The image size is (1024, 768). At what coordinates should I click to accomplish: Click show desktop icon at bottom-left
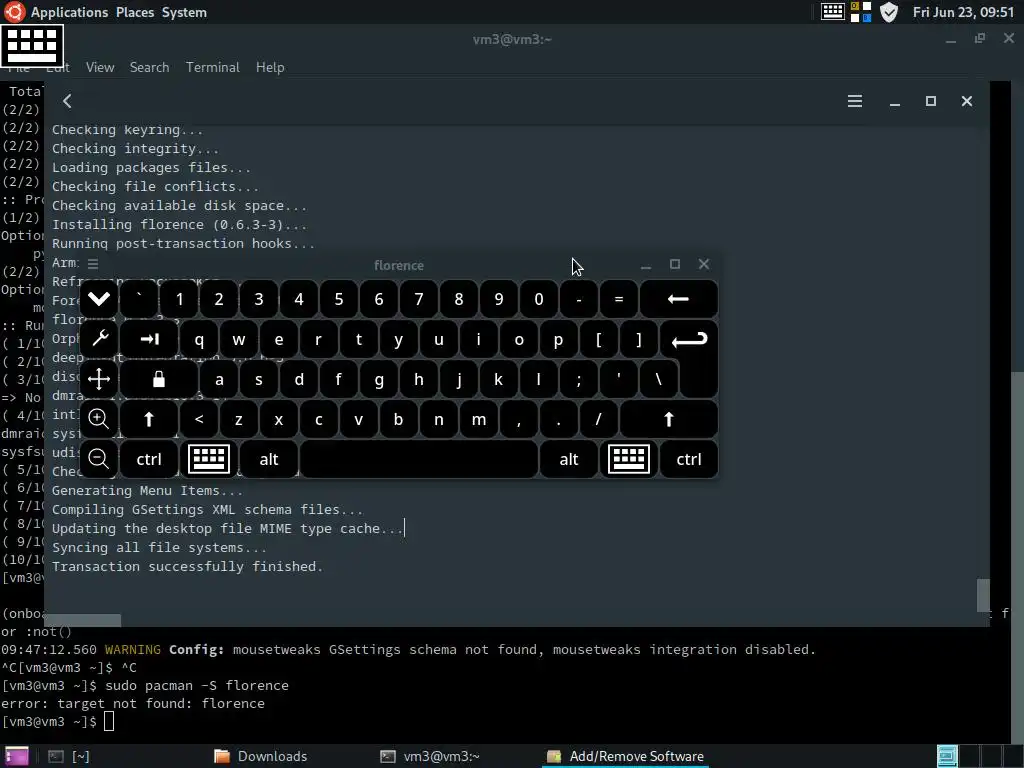[x=16, y=756]
